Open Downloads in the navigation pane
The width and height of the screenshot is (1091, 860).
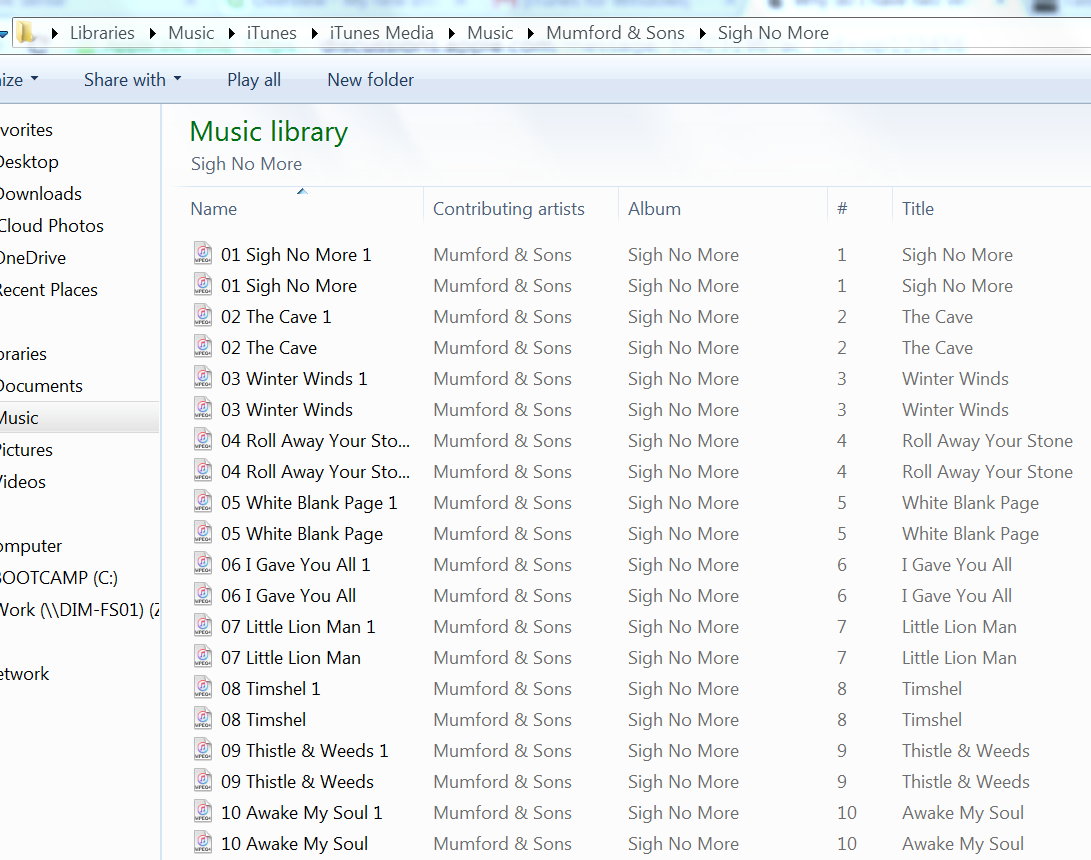(x=40, y=194)
